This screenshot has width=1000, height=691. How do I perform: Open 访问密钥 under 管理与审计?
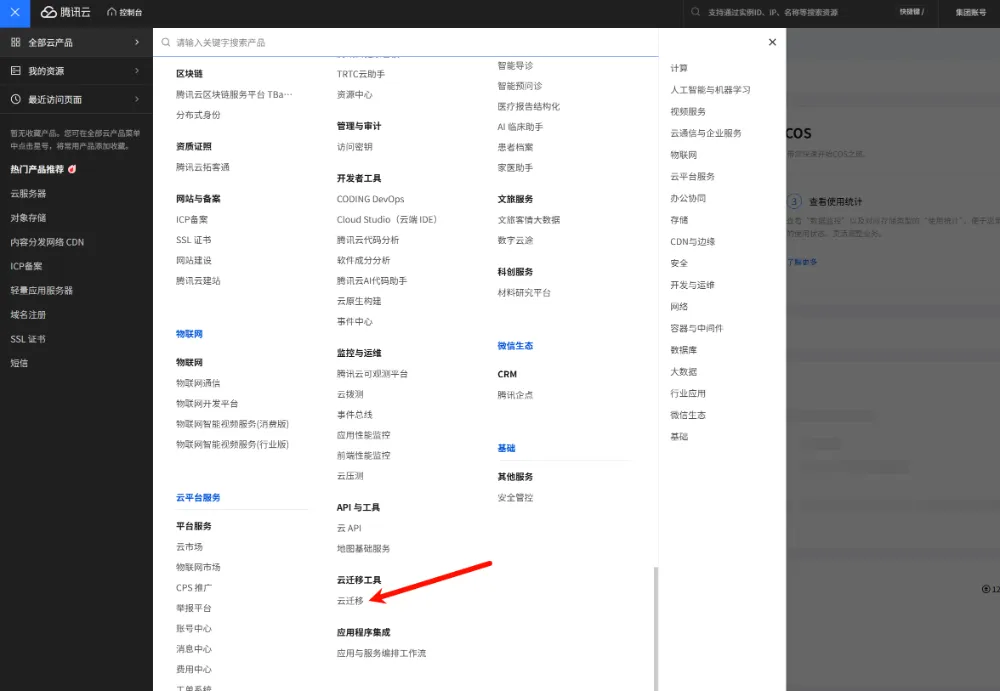pyautogui.click(x=355, y=146)
